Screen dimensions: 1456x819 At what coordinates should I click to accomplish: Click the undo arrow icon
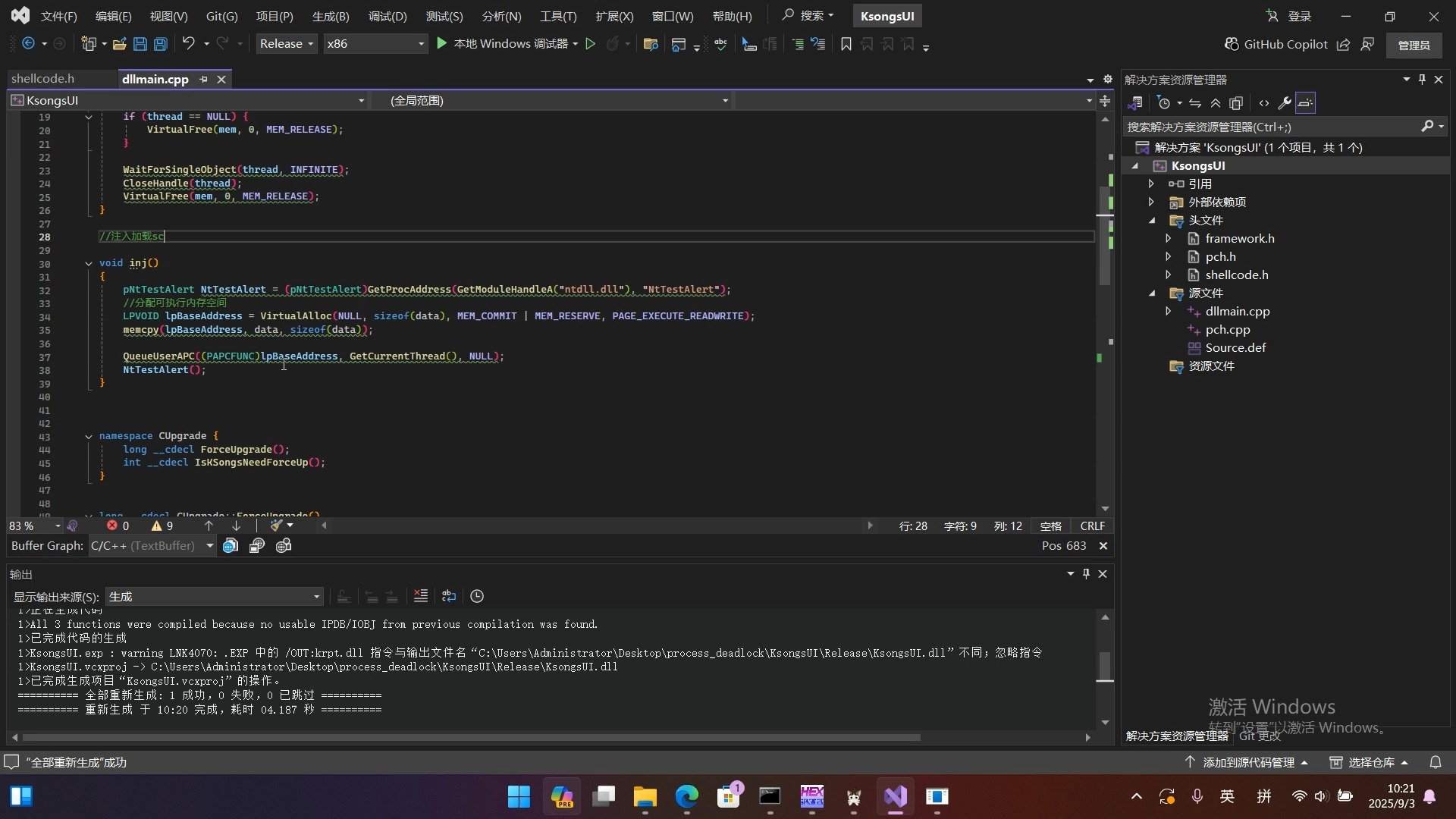tap(189, 44)
